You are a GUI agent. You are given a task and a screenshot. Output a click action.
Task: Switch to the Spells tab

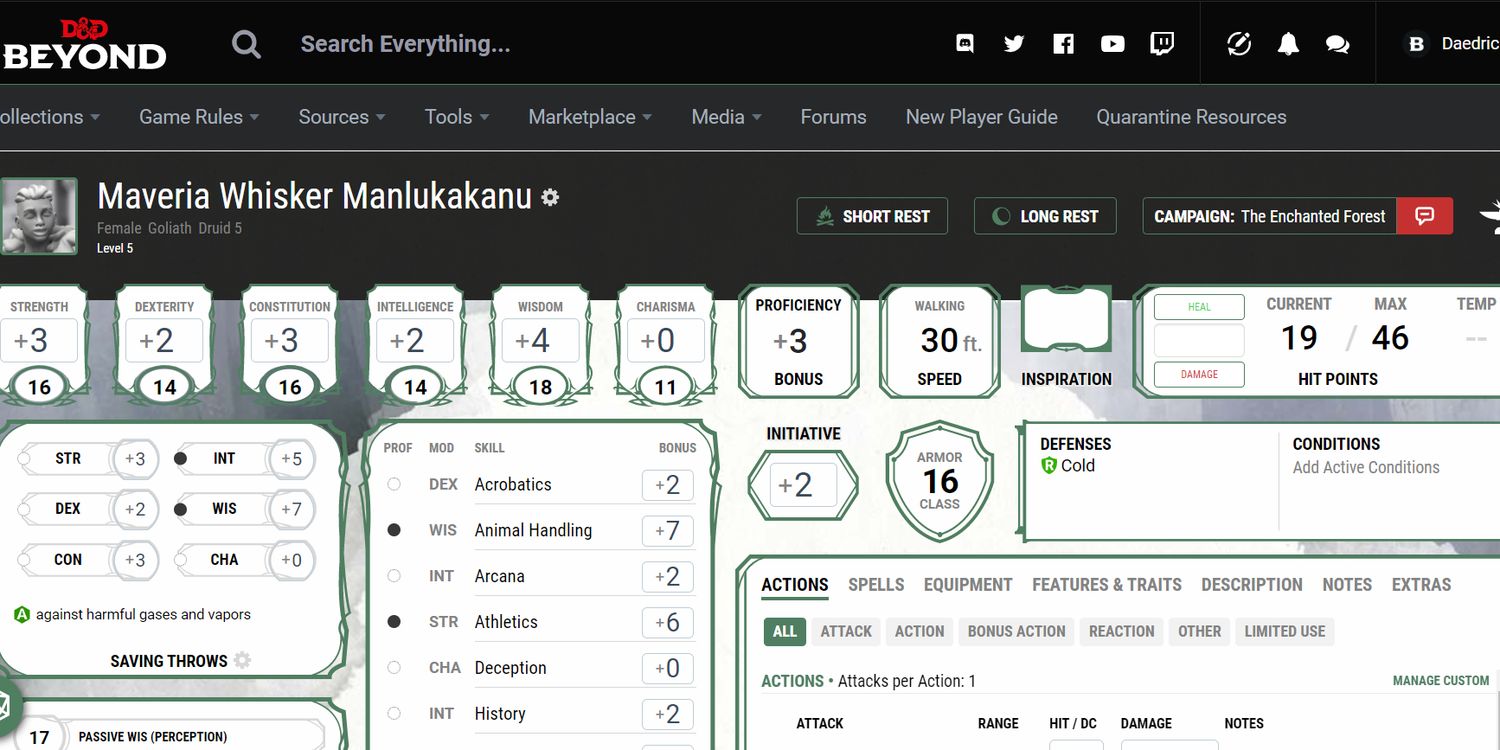[876, 585]
